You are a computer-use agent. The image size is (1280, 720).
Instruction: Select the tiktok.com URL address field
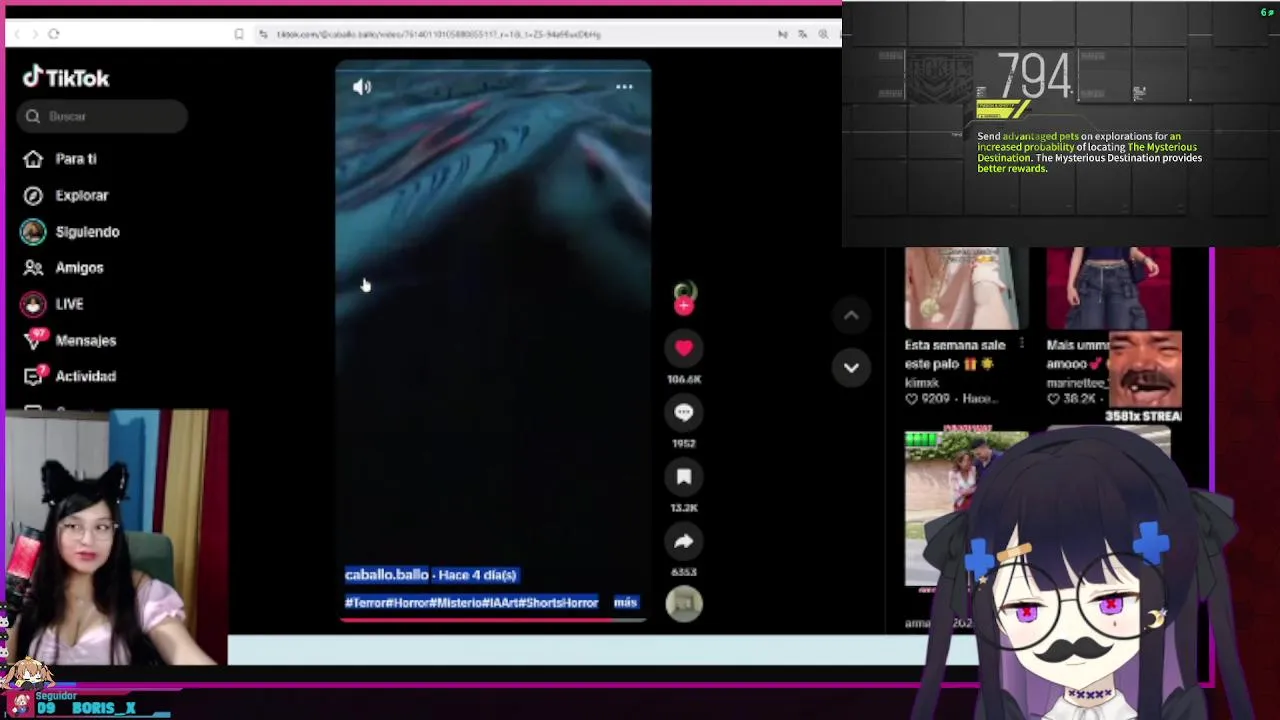pos(439,34)
